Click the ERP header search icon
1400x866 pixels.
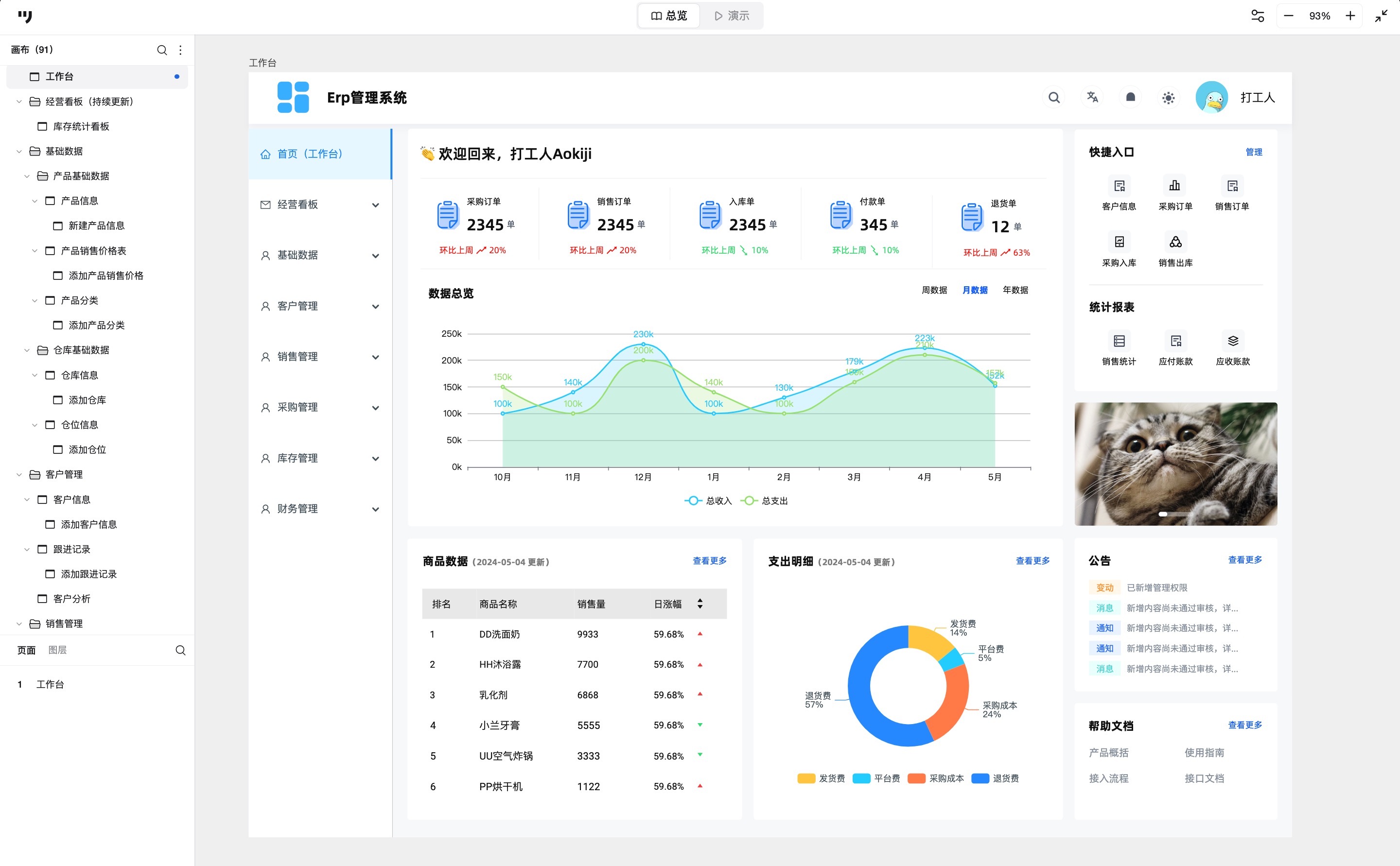1053,97
